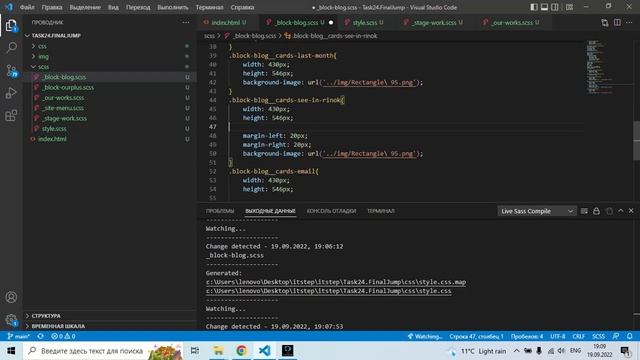Toggle output auto-scroll lock

point(596,211)
